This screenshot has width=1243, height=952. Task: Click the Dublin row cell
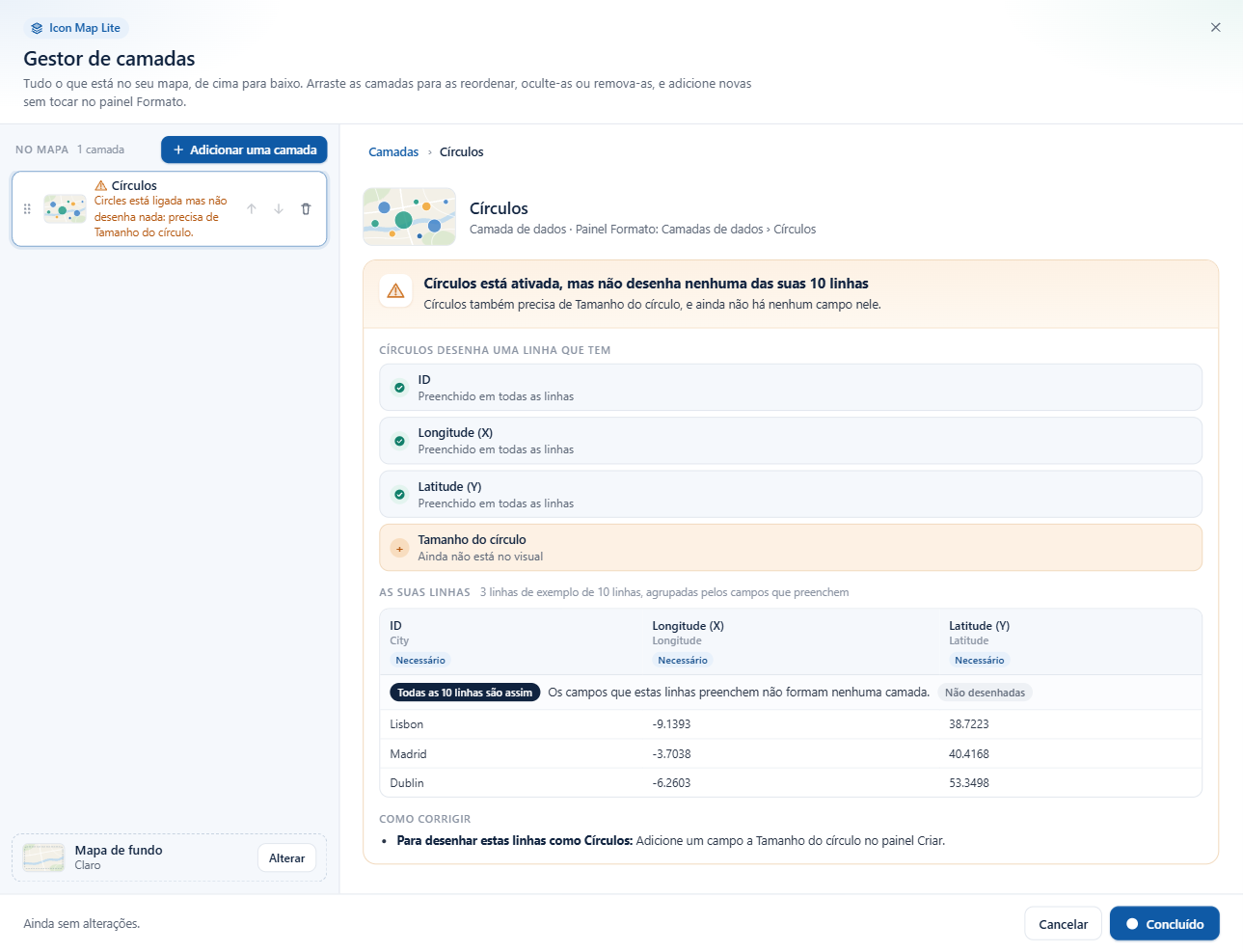407,783
